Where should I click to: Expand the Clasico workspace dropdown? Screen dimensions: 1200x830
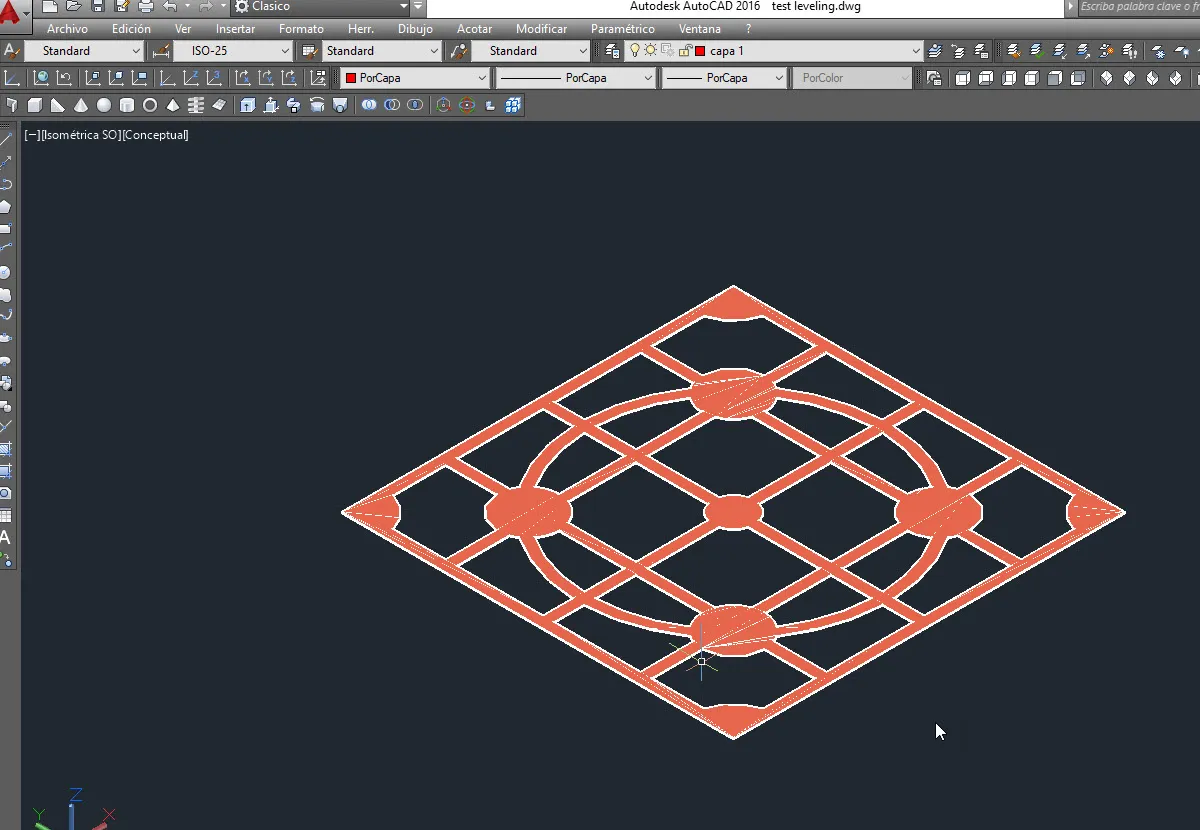coord(404,7)
